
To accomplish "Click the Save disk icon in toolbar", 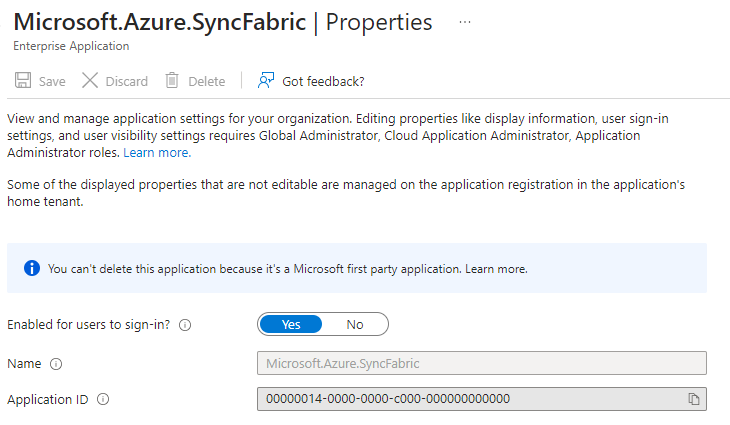I will click(23, 81).
